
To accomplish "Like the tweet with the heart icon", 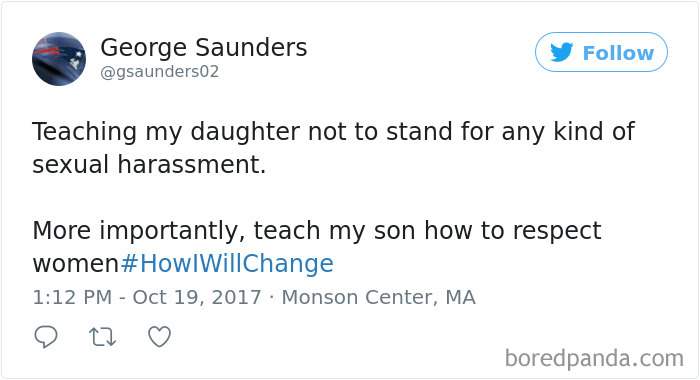I will (x=159, y=337).
